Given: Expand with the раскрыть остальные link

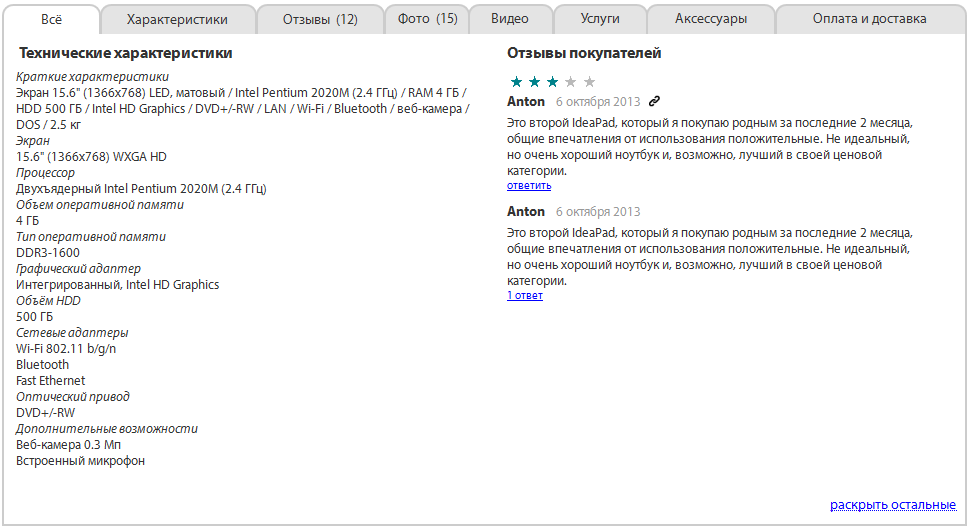Looking at the screenshot, I should coord(893,505).
